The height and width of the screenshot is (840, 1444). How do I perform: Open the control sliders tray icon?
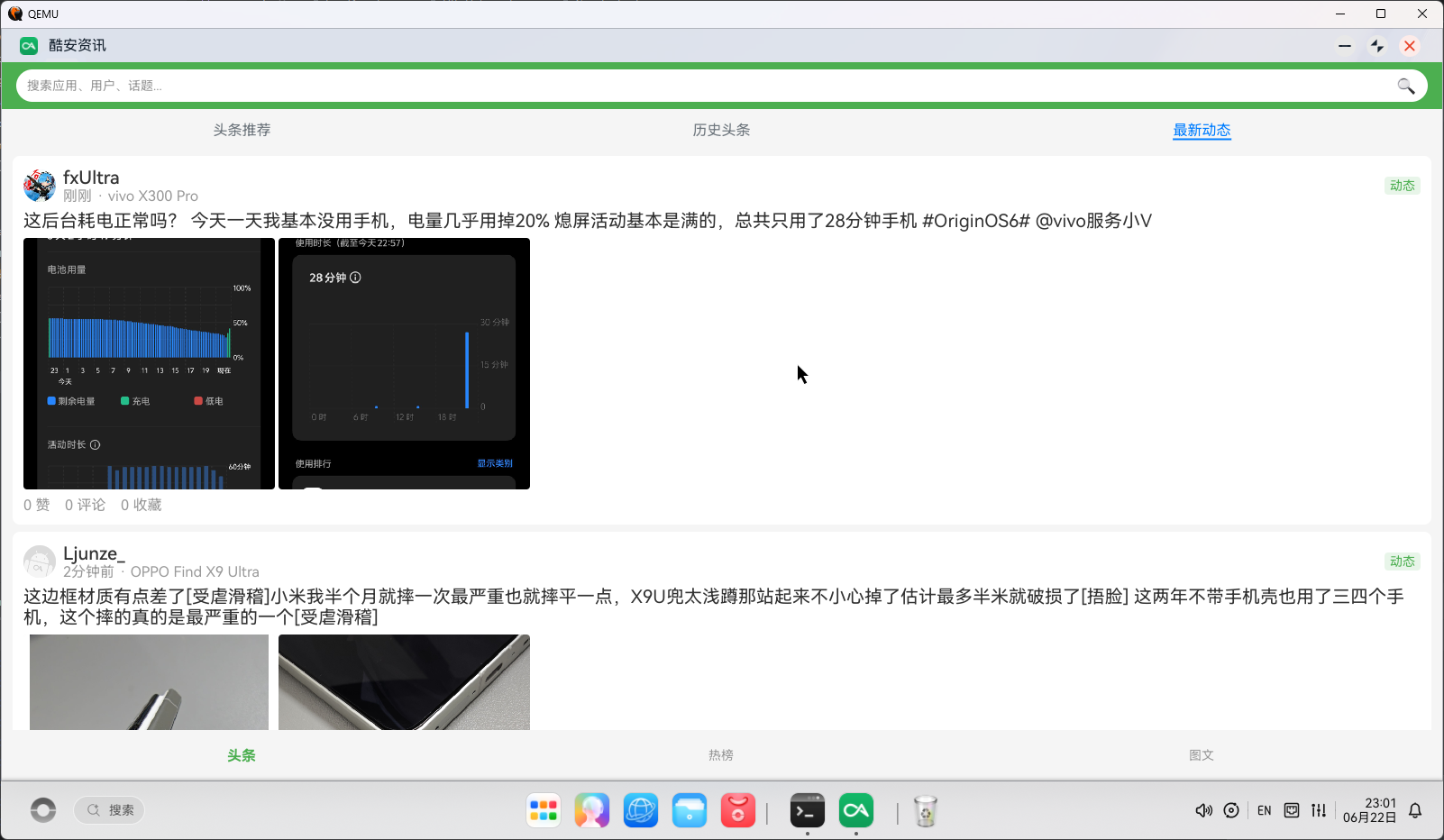[1319, 810]
